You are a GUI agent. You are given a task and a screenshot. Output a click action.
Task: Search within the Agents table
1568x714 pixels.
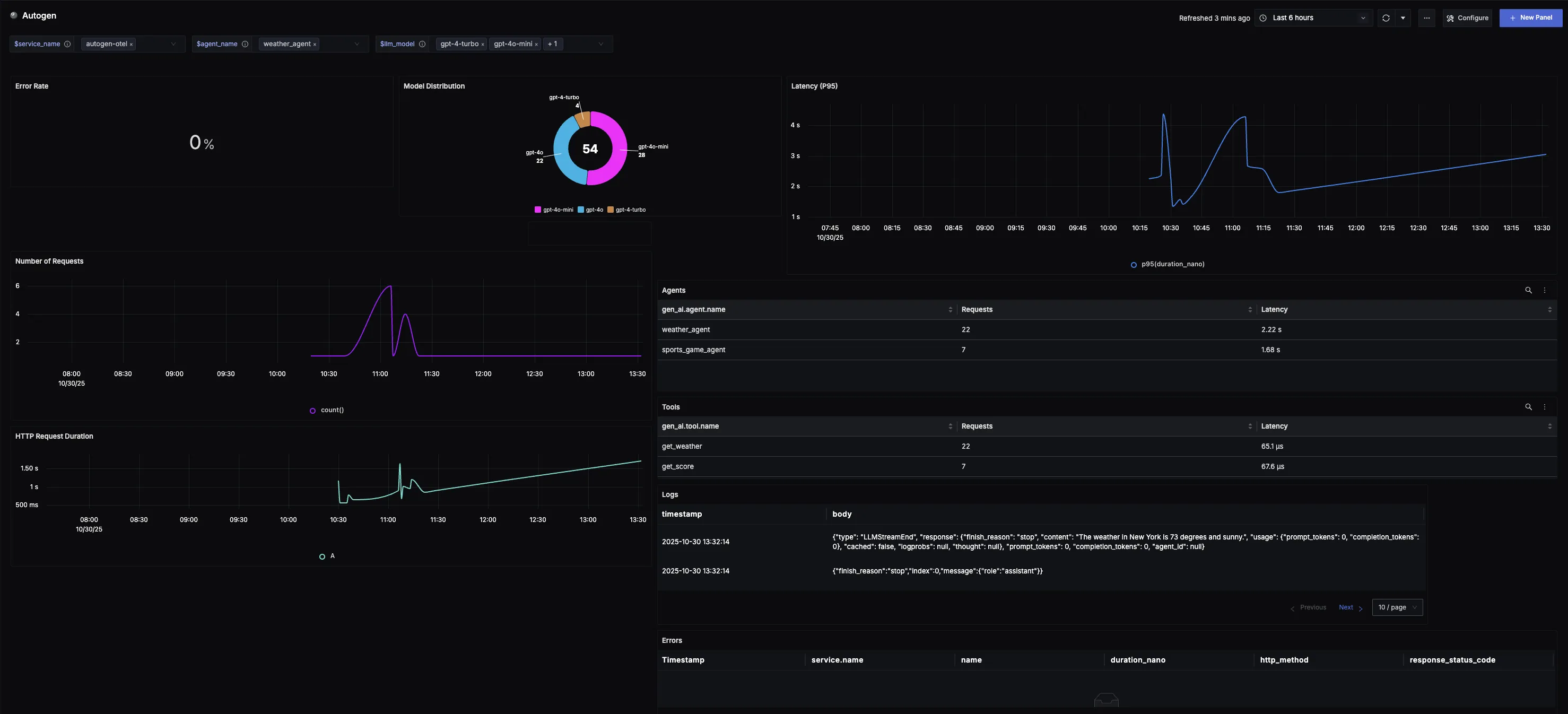[1528, 290]
